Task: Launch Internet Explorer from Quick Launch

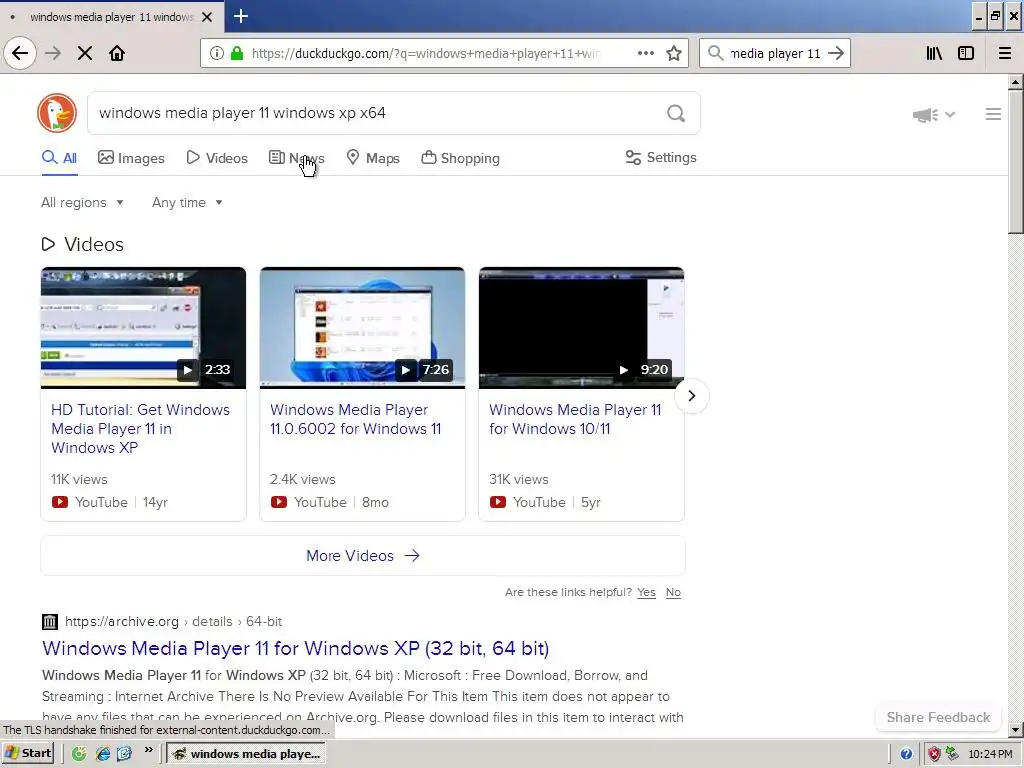Action: pyautogui.click(x=103, y=754)
